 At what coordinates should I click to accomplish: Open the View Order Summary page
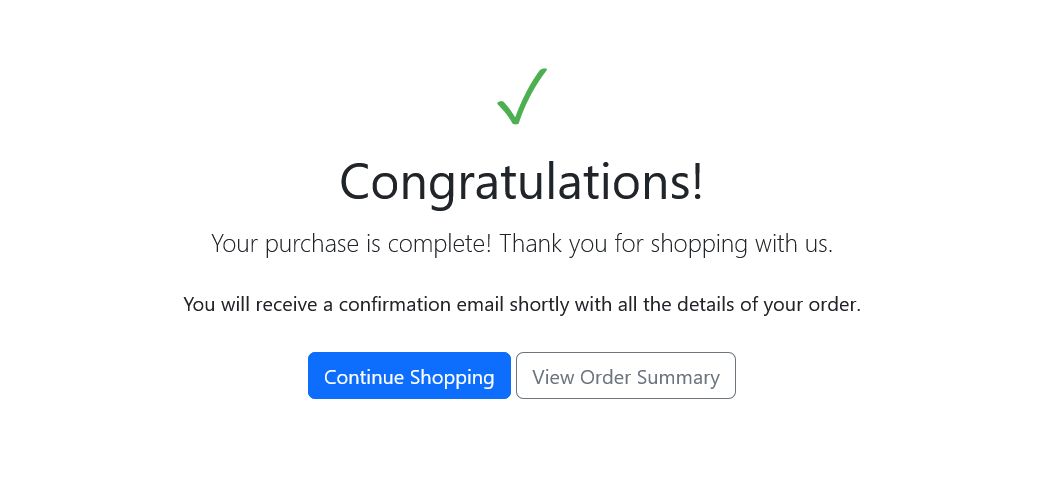point(626,376)
